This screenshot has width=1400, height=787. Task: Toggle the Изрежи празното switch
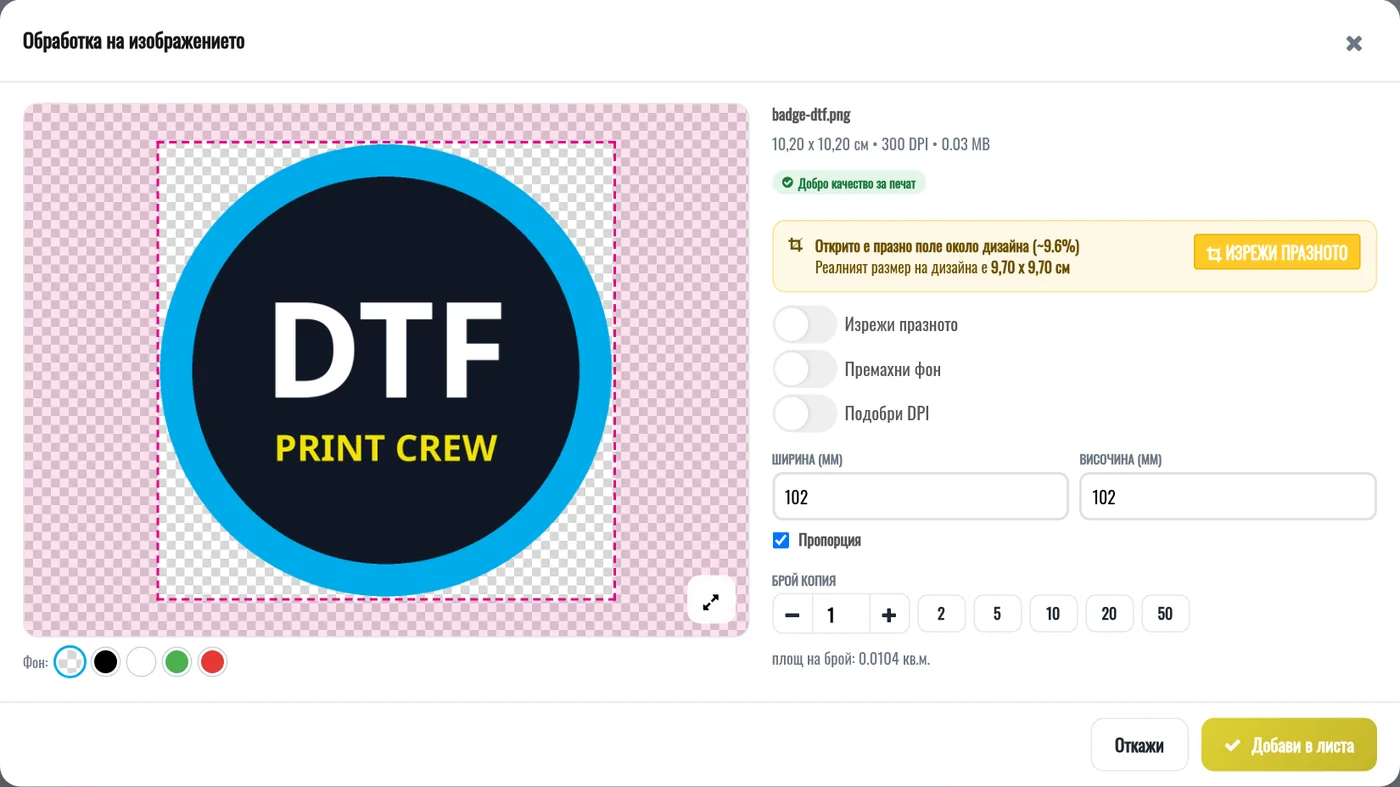[x=805, y=325]
